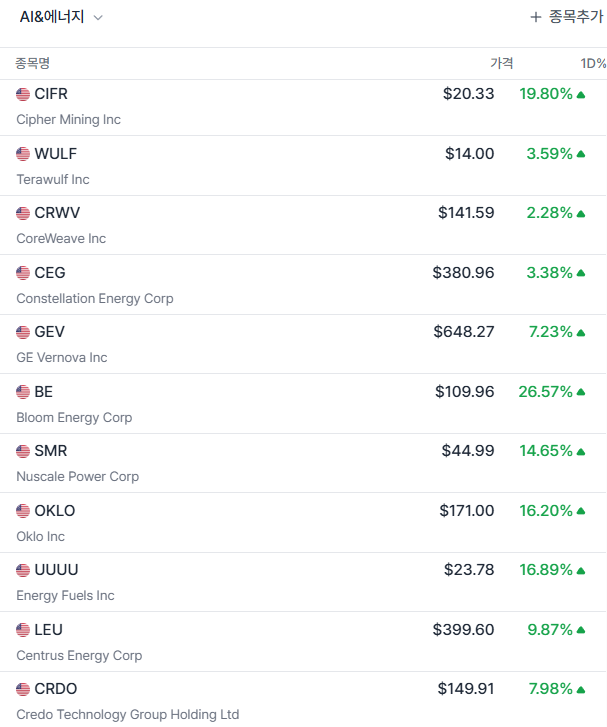
Task: Open the Energy Fuels Inc company name
Action: pyautogui.click(x=65, y=596)
